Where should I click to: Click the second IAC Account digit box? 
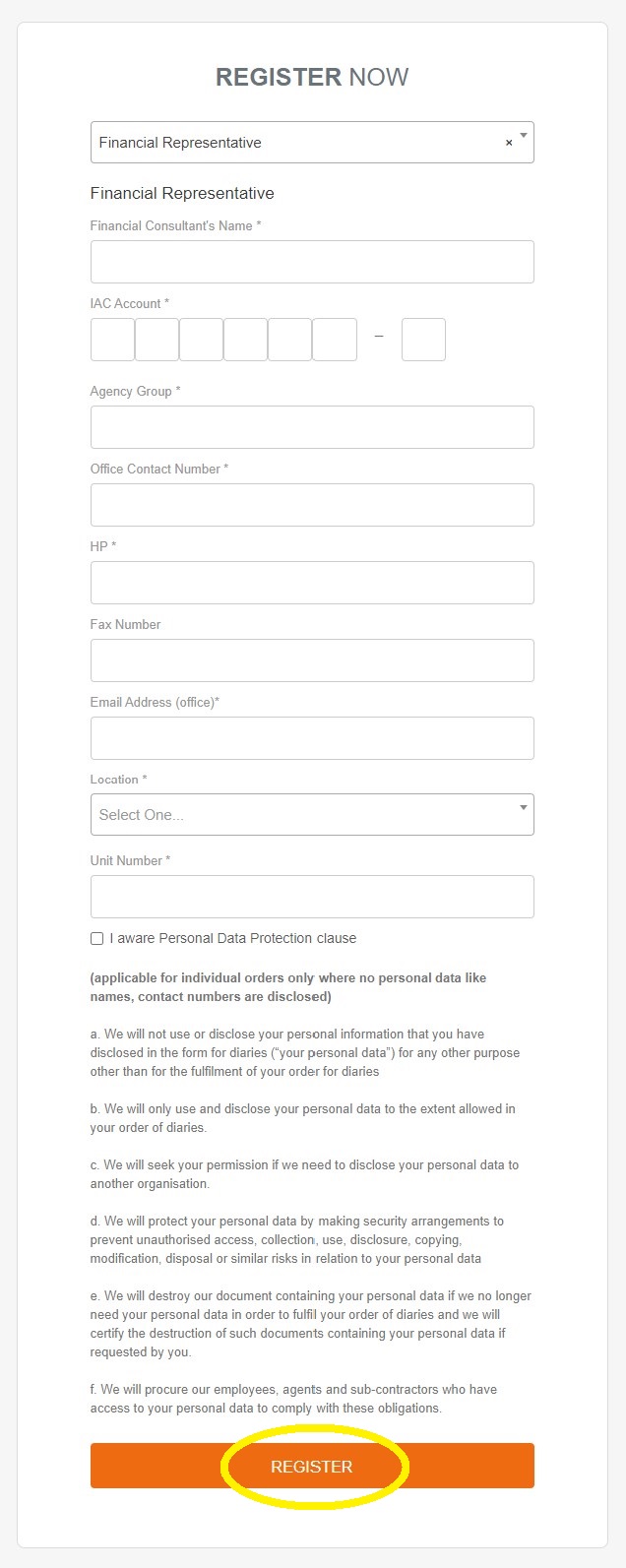(x=156, y=340)
